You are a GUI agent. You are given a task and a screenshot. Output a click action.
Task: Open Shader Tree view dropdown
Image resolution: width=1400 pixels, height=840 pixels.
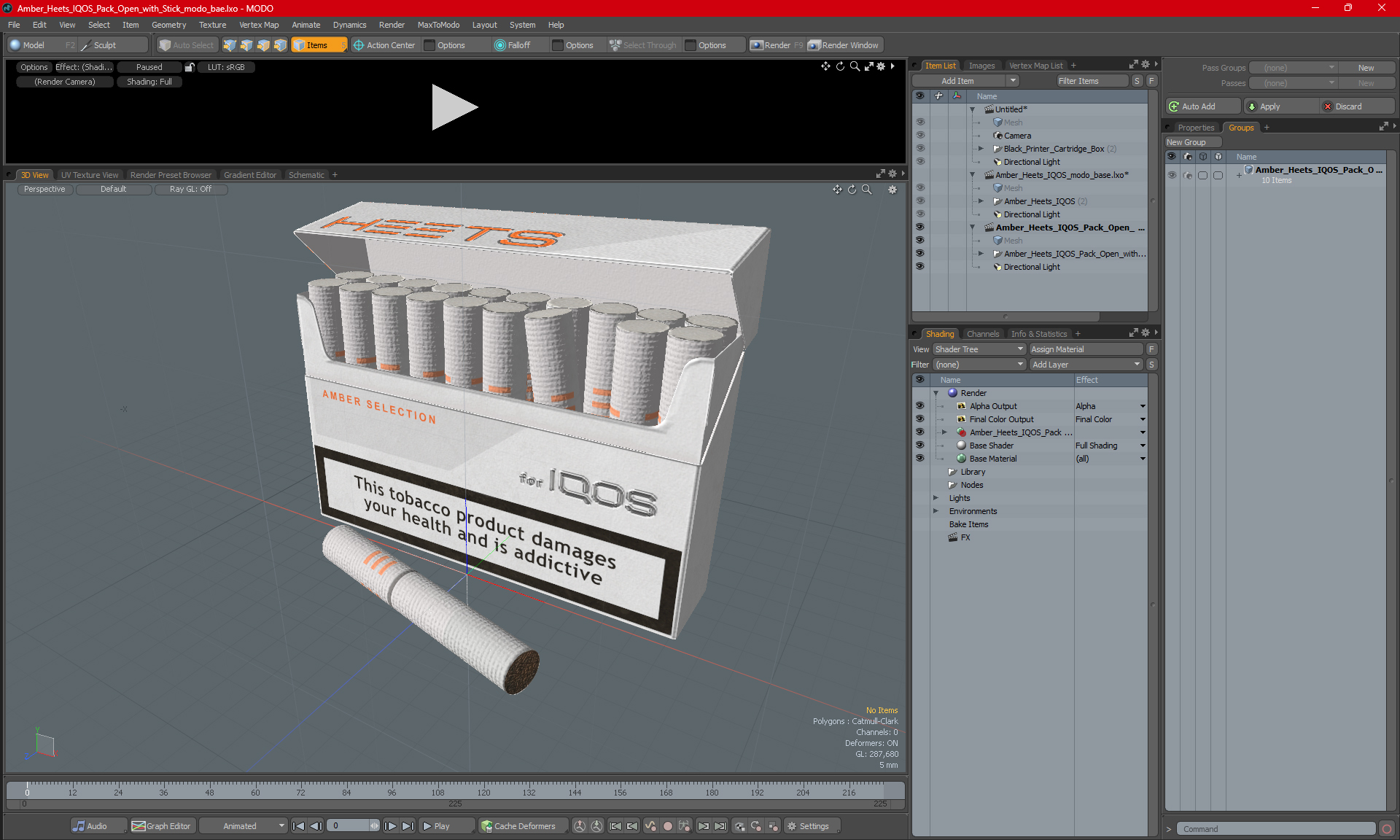click(979, 349)
